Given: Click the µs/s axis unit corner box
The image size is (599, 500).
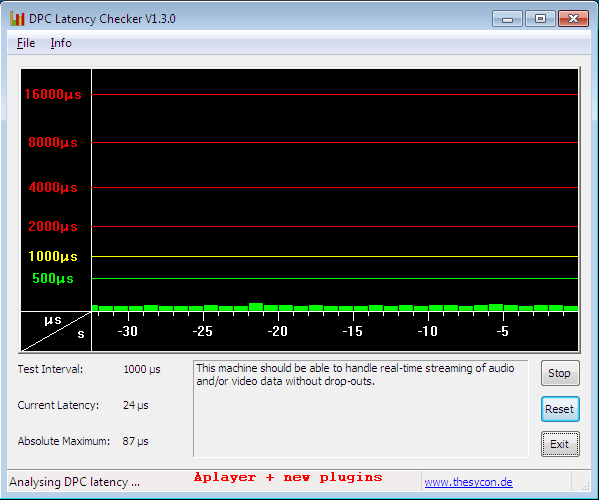Looking at the screenshot, I should 56,332.
